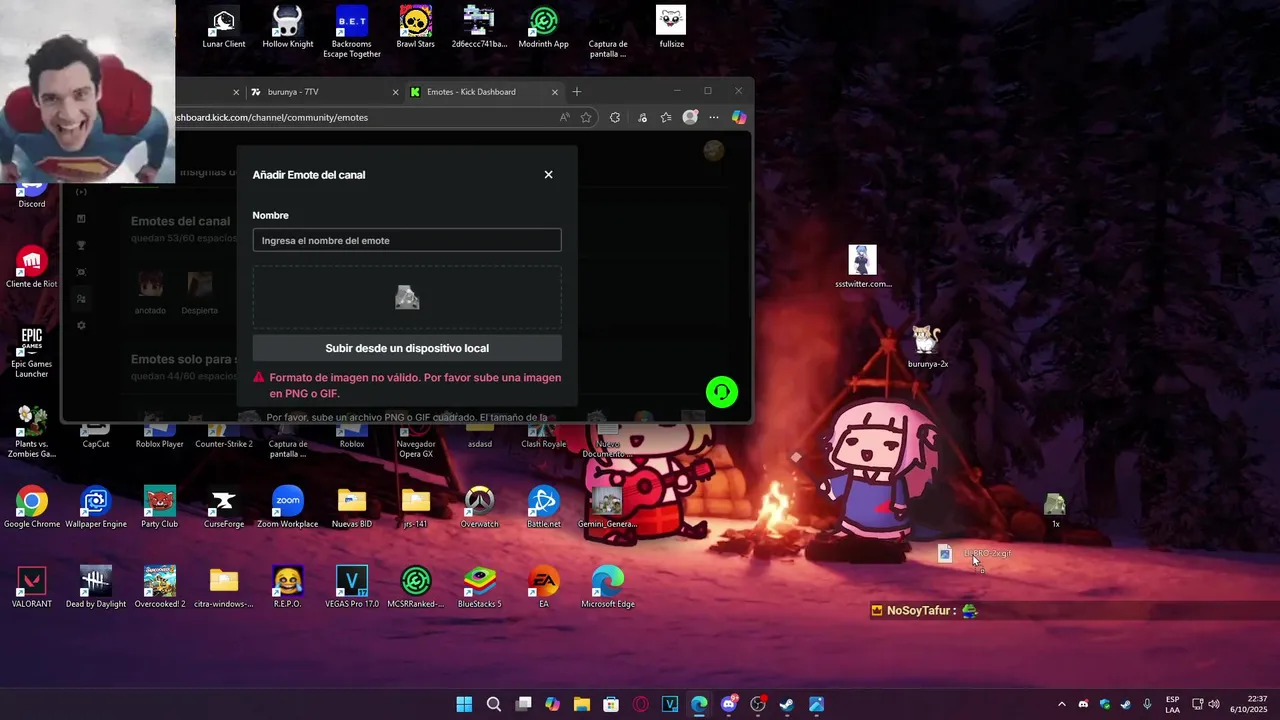Open the Windows Start menu

coord(464,704)
